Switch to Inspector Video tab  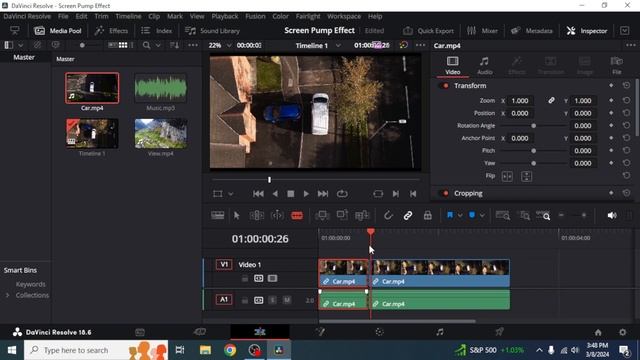[x=452, y=65]
